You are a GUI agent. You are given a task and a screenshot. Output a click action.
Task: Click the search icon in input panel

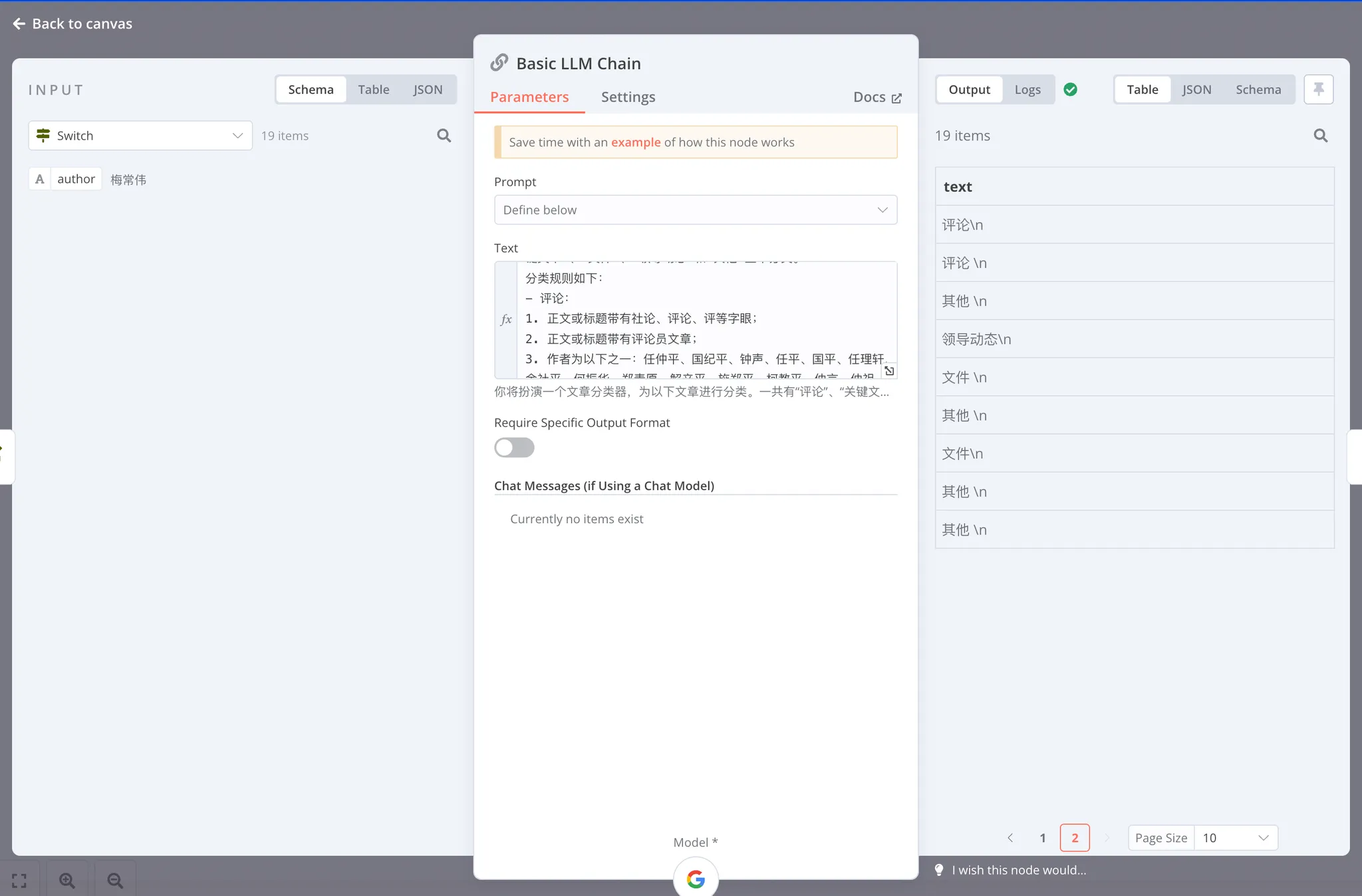point(444,136)
